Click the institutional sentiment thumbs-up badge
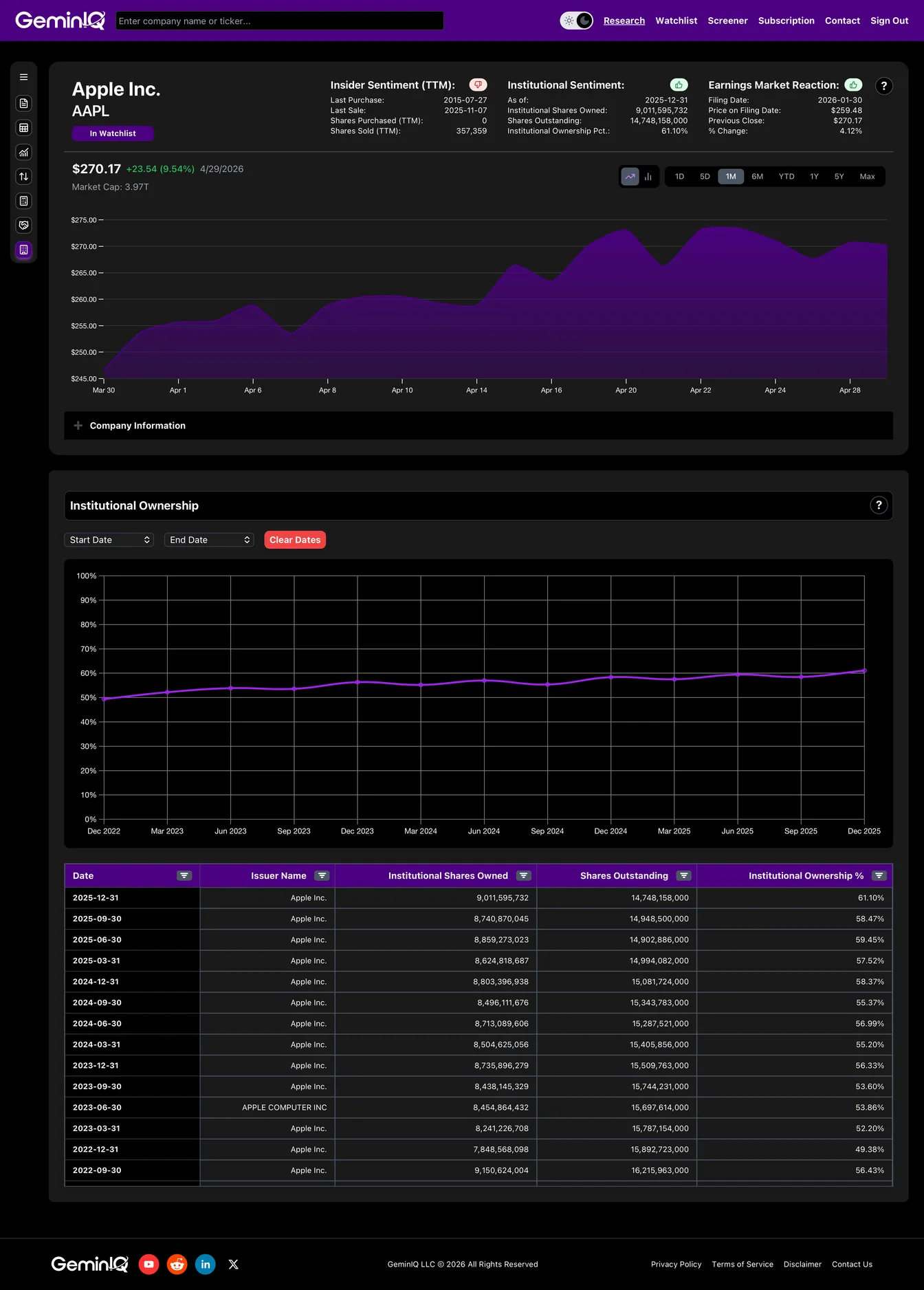This screenshot has width=924, height=1290. tap(679, 85)
